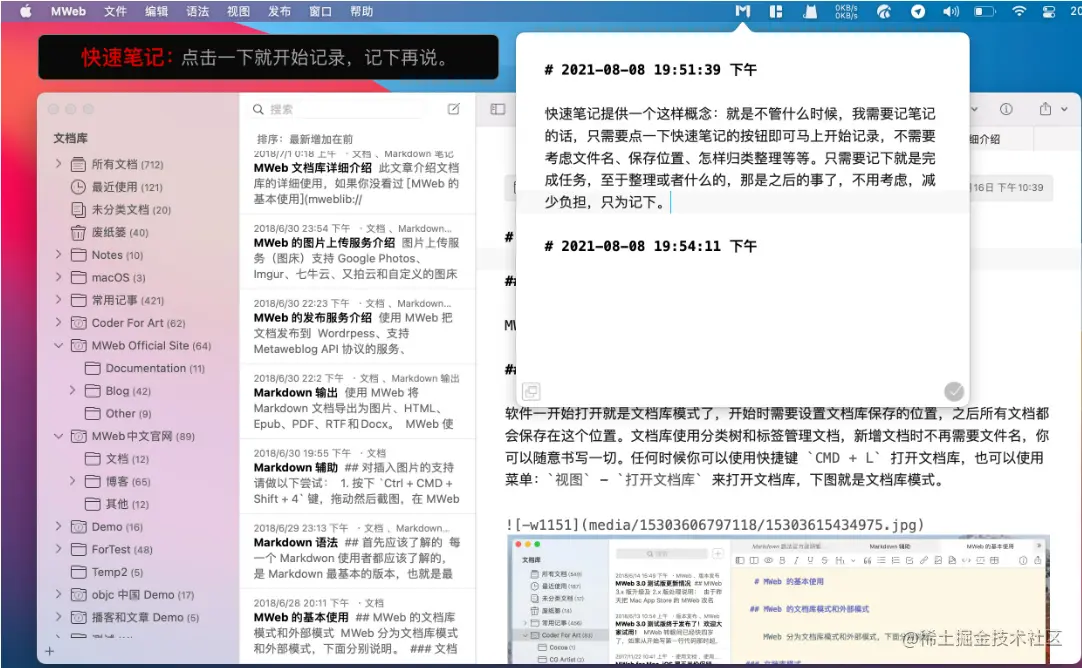Open the 视图 menu

pos(236,11)
